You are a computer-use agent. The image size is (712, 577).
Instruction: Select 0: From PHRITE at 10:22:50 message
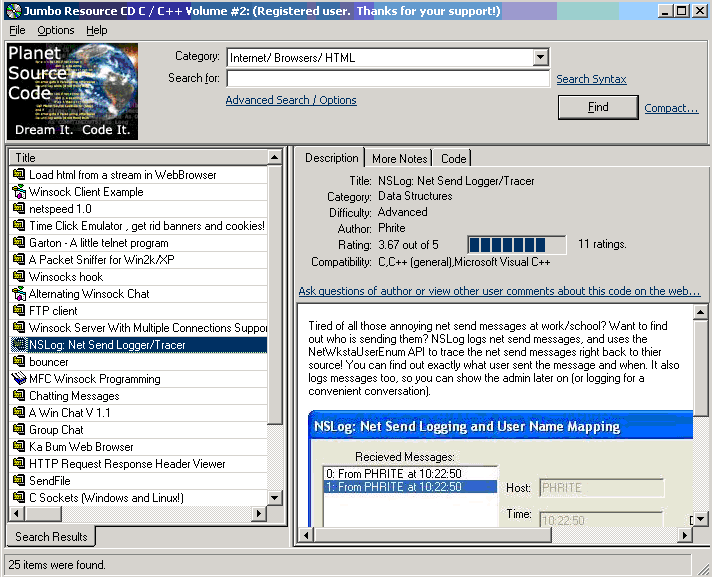410,473
